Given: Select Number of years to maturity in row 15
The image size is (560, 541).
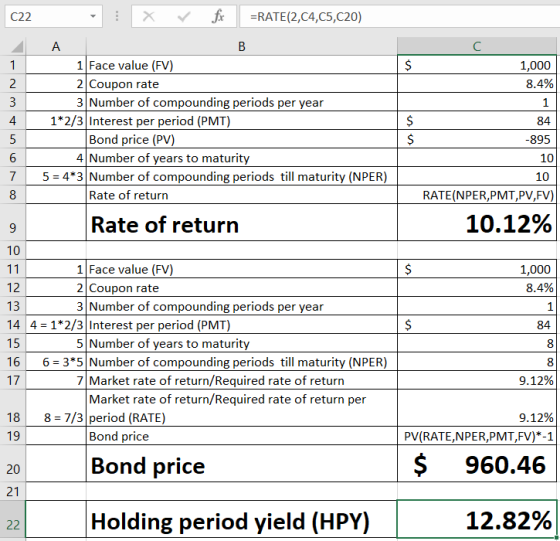Looking at the screenshot, I should click(x=241, y=343).
